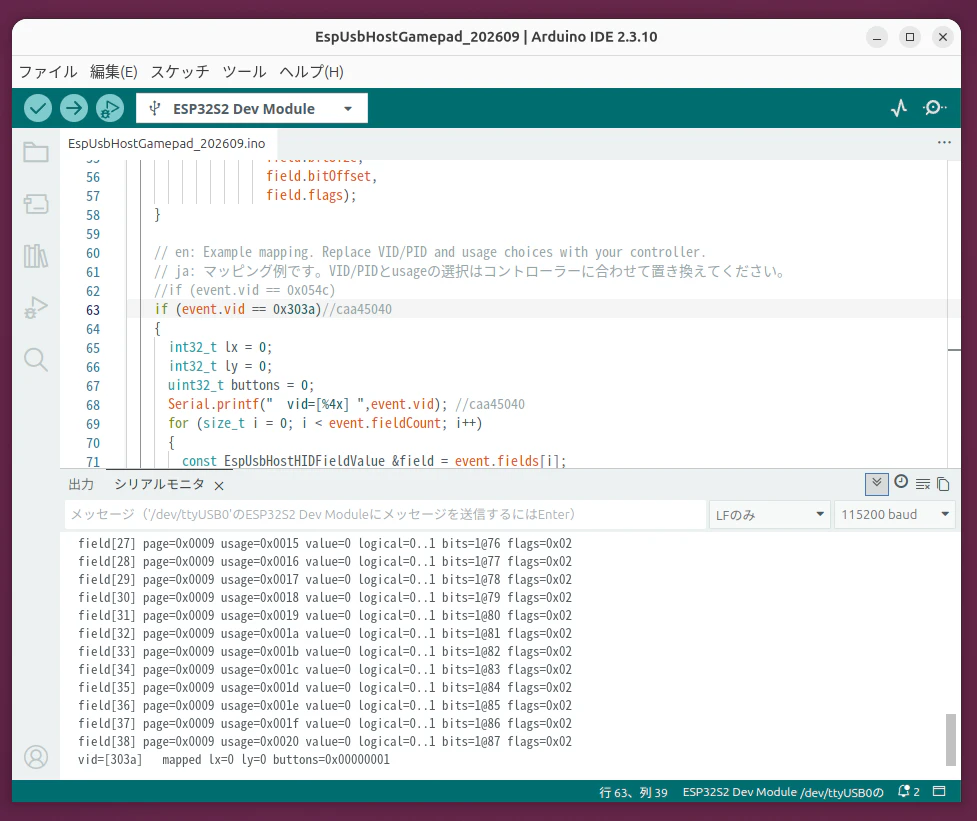Toggle autoscroll in serial monitor
This screenshot has height=821, width=977.
tap(877, 483)
